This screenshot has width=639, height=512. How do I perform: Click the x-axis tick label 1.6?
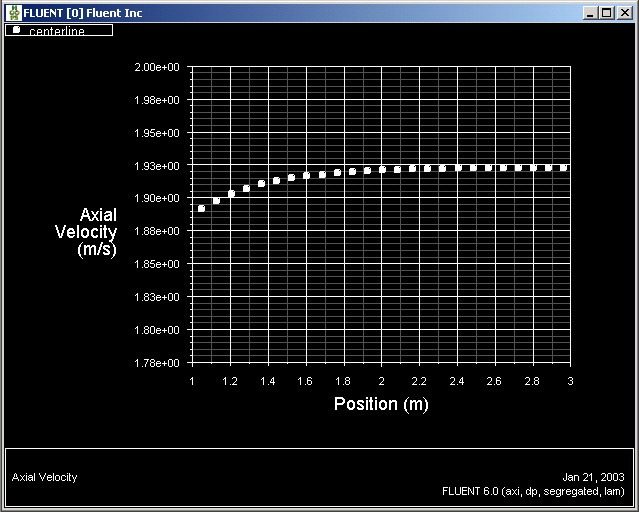point(305,382)
